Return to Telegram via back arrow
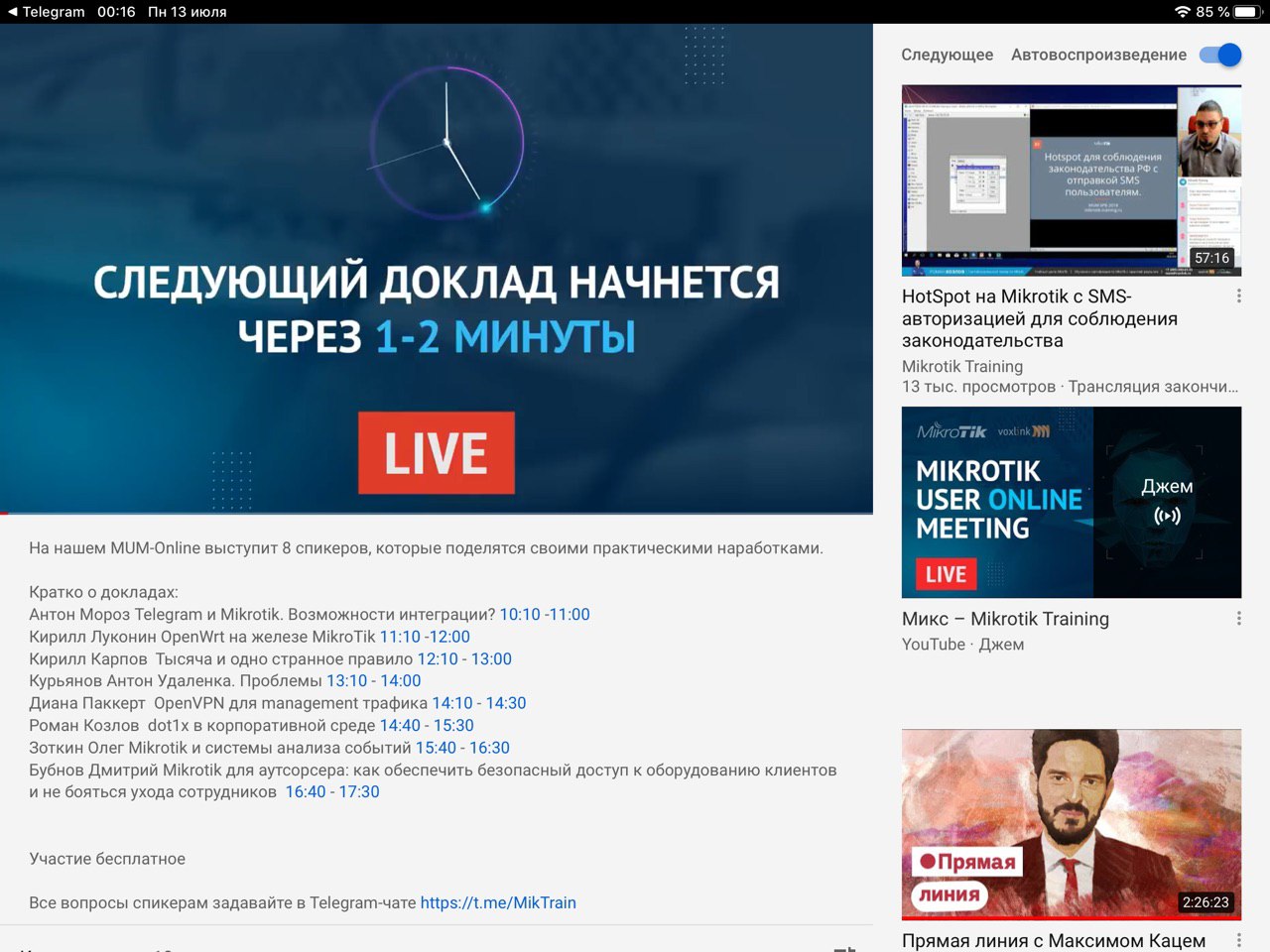1270x952 pixels. (46, 12)
